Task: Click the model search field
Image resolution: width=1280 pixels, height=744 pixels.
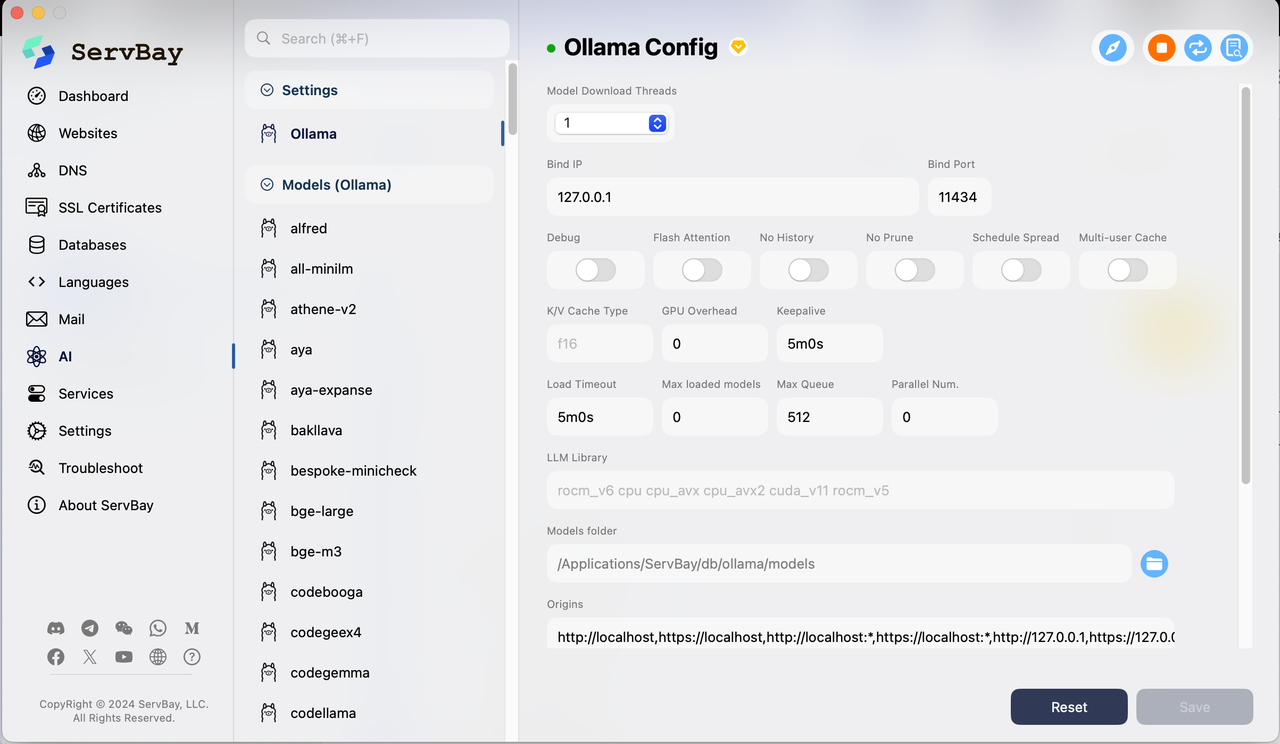Action: 377,38
